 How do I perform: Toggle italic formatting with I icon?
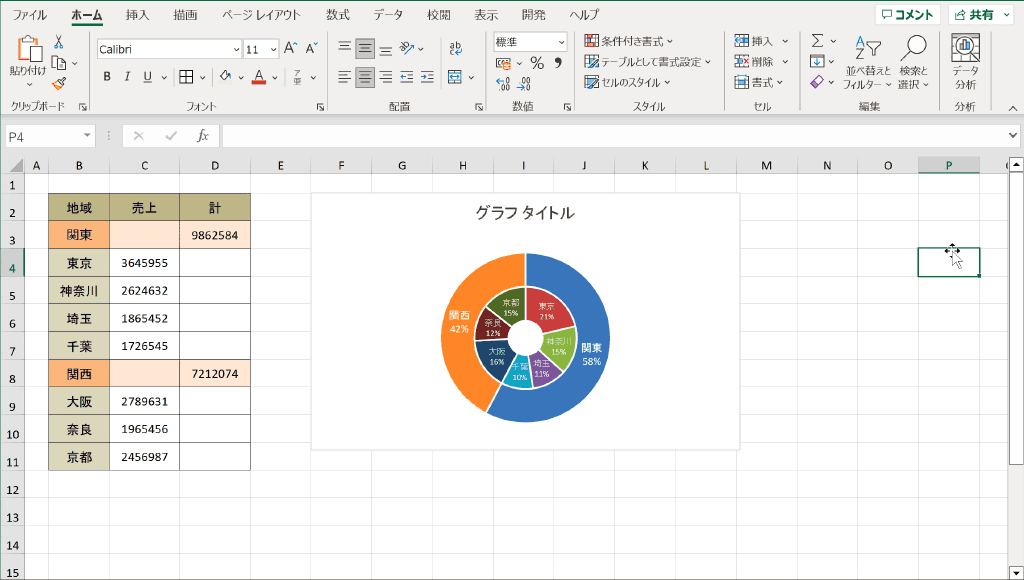[126, 75]
